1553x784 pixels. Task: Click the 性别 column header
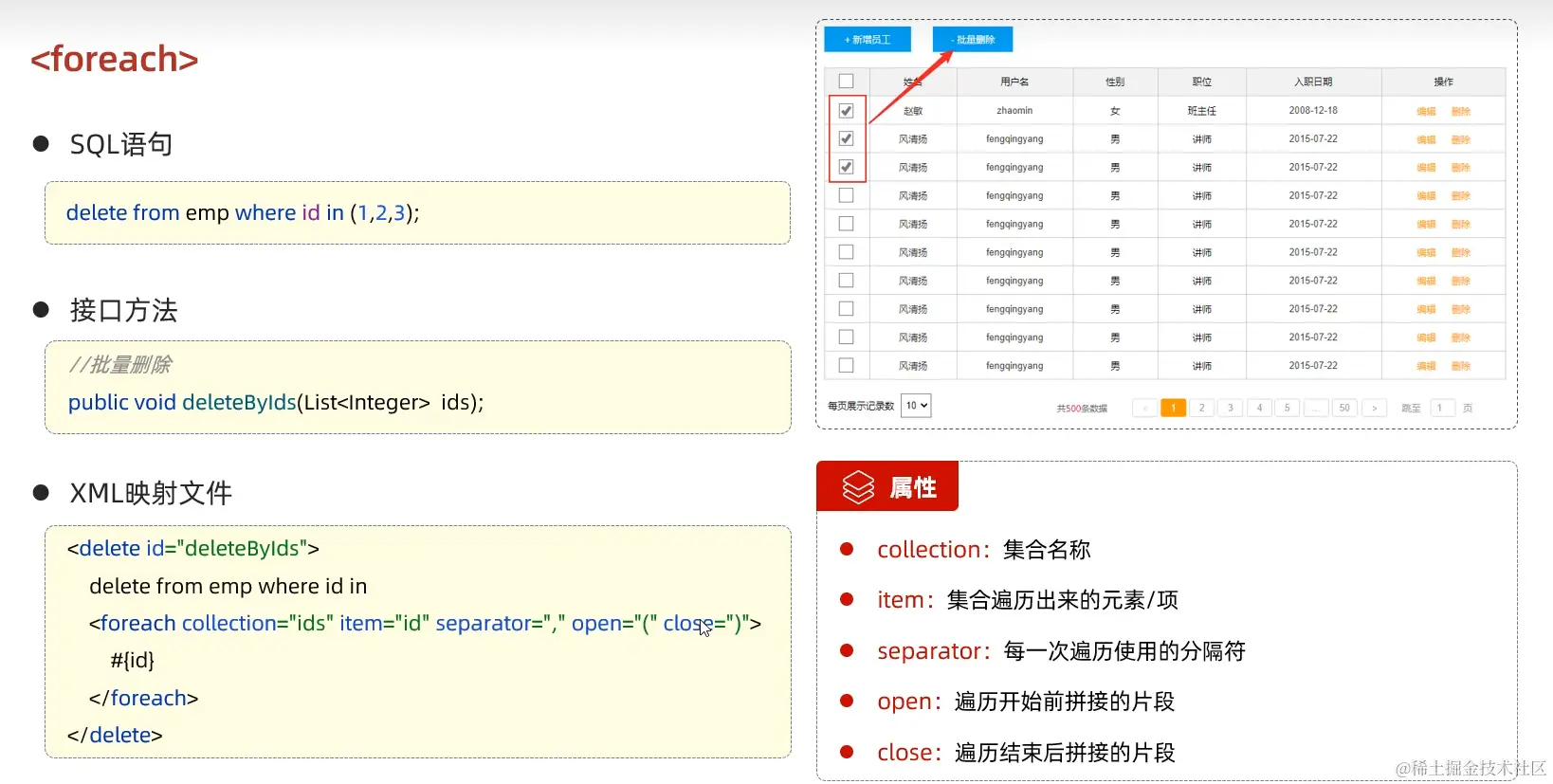click(1115, 82)
